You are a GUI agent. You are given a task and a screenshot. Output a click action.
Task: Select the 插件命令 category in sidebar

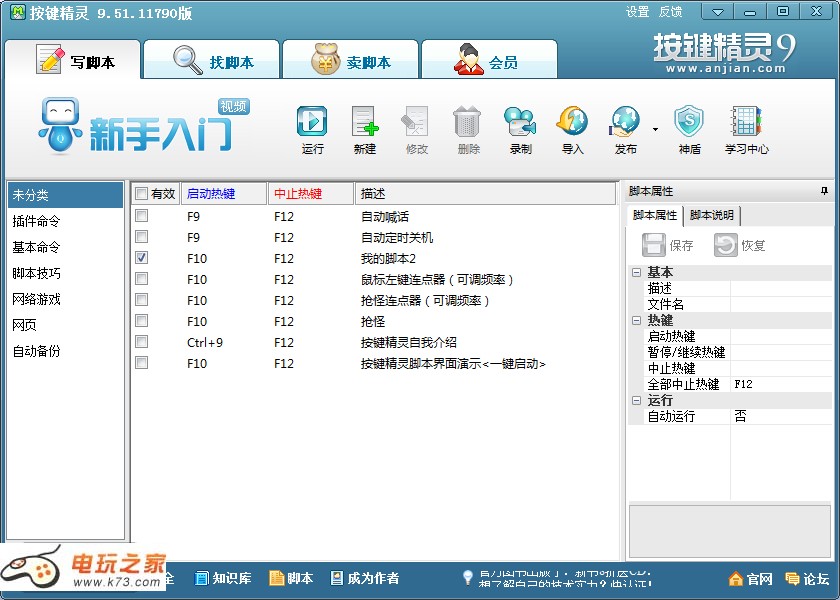36,221
